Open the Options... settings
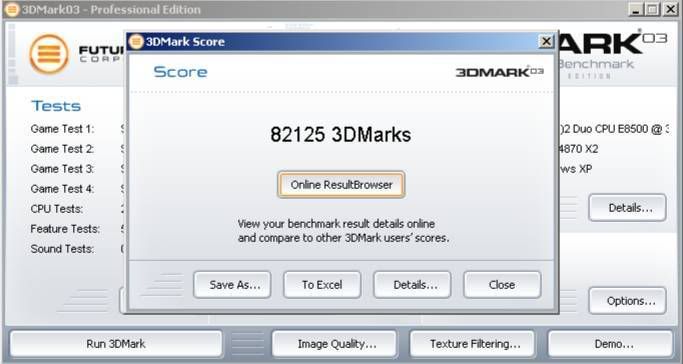 tap(628, 301)
